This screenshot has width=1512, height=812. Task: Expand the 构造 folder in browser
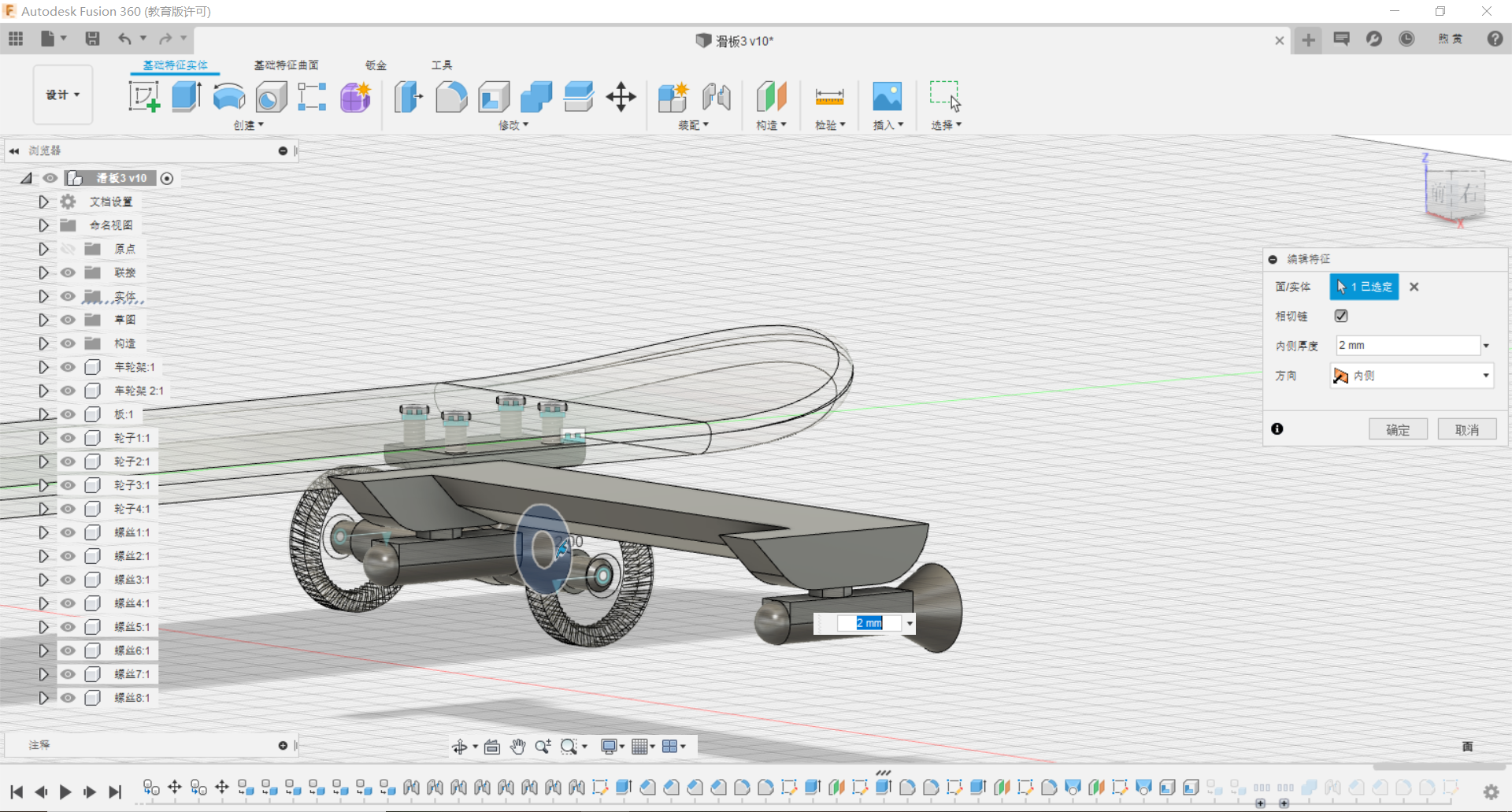click(43, 343)
